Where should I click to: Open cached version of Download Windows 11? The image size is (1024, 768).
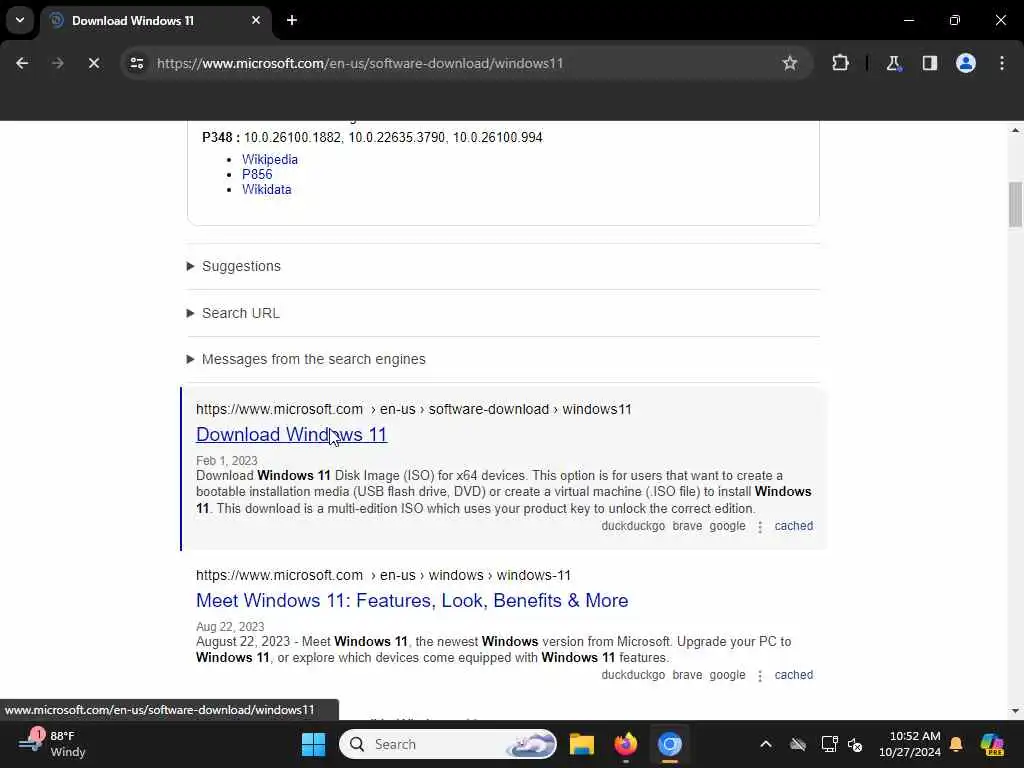[793, 526]
